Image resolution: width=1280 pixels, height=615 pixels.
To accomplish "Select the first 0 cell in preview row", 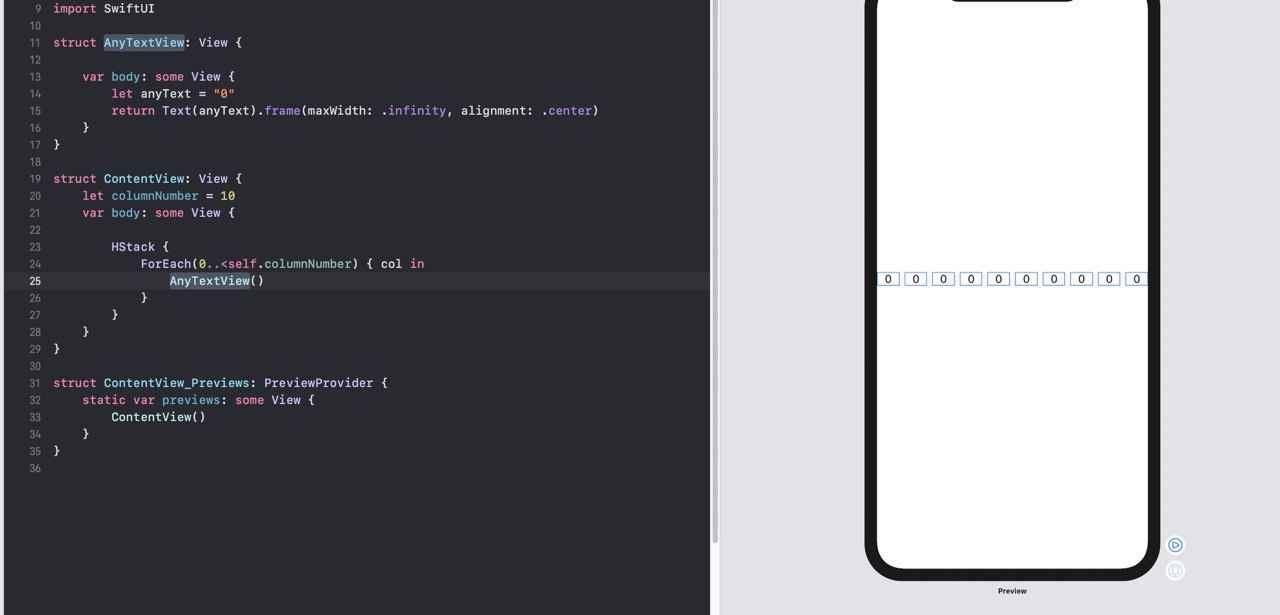I will tap(888, 279).
